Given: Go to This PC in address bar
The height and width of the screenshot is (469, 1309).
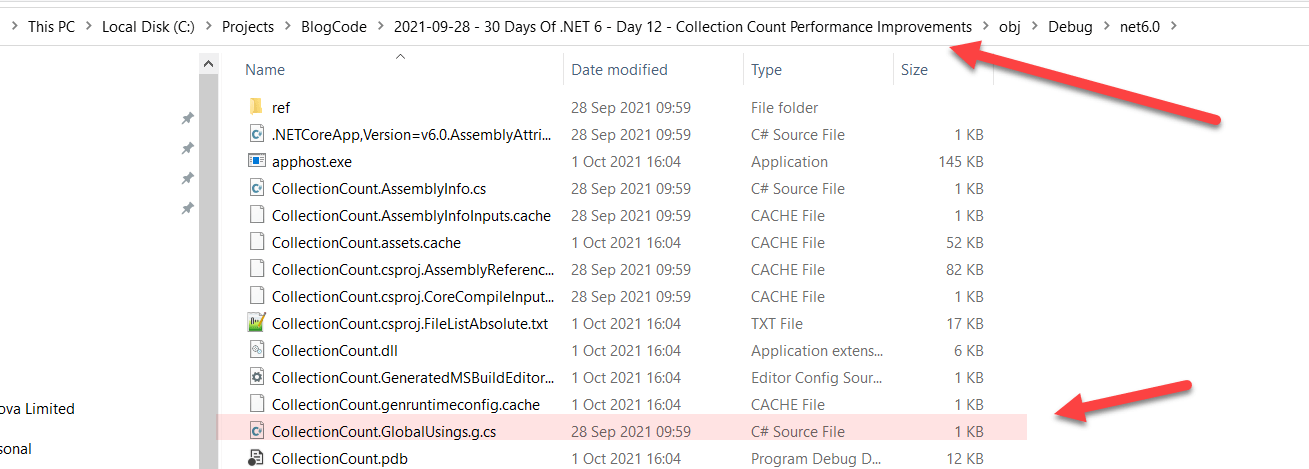Looking at the screenshot, I should click(51, 26).
